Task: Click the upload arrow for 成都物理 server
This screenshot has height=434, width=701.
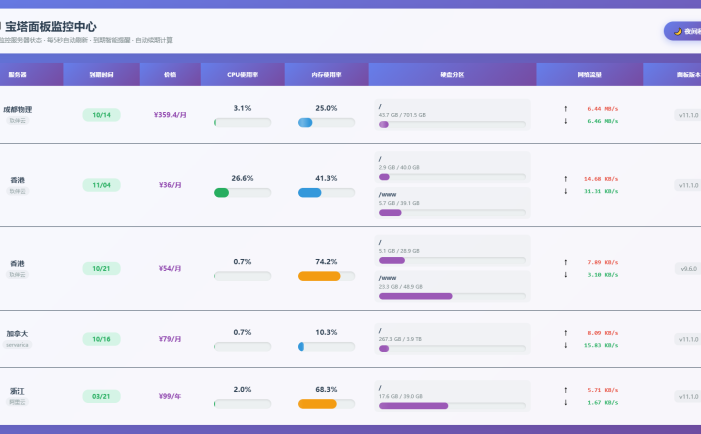Action: [x=565, y=108]
